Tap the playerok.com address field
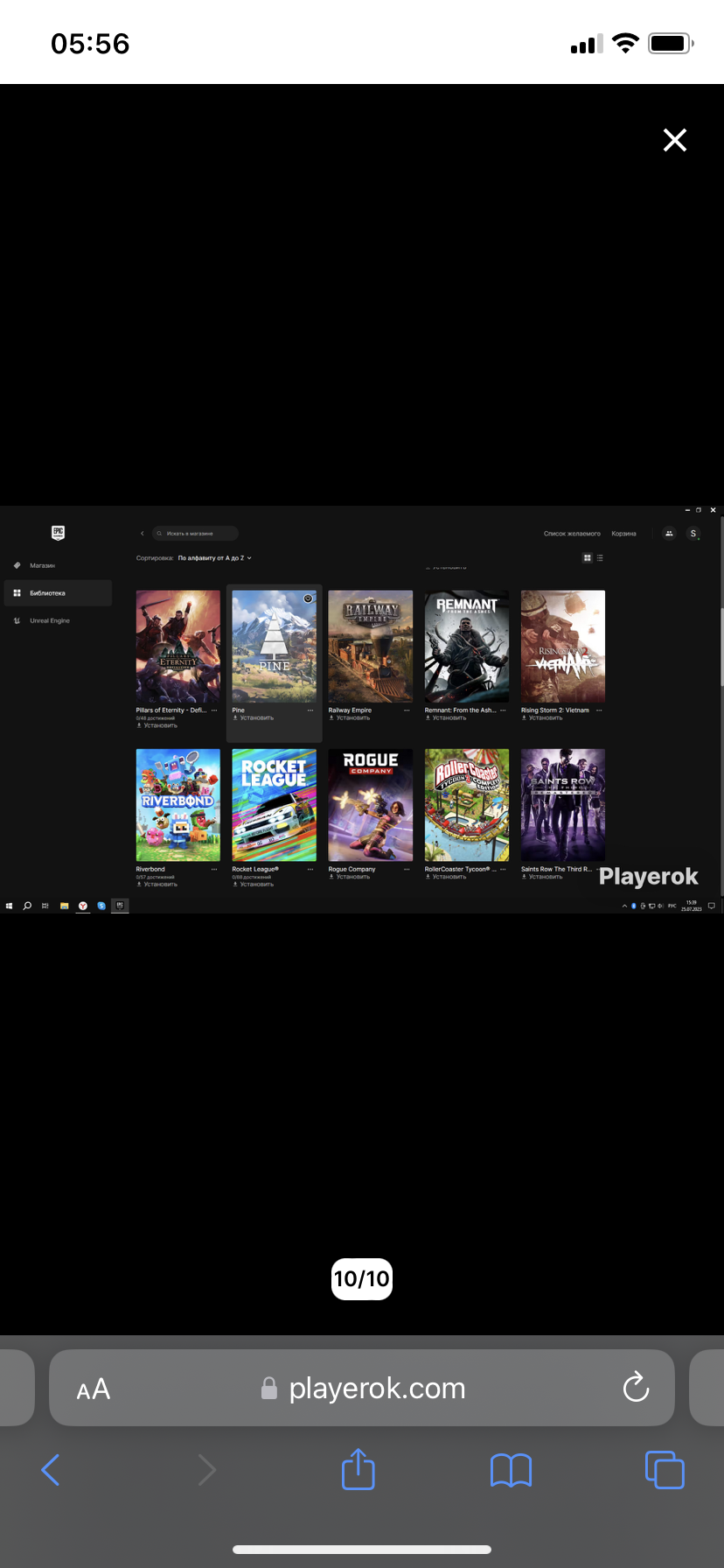 point(362,1388)
